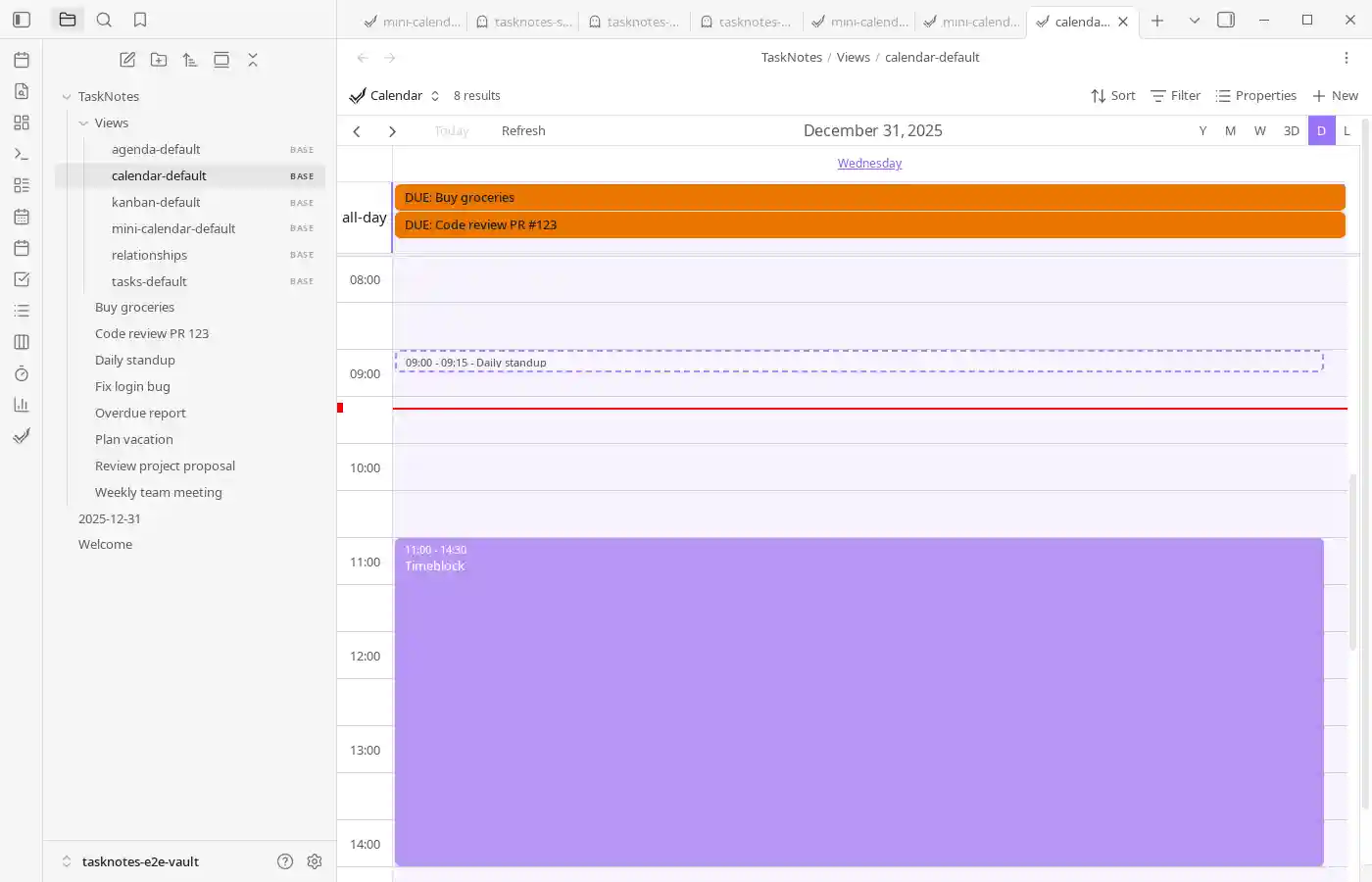Change the file explorer sort order icon
1372x882 pixels.
(190, 60)
